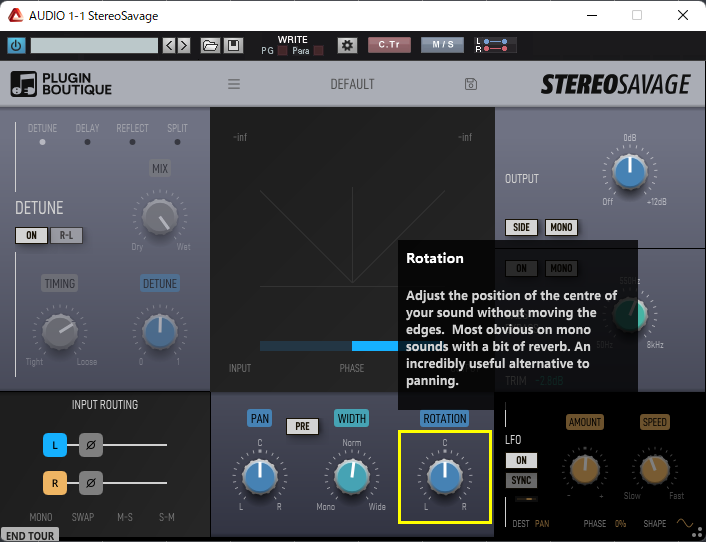Toggle the R-L button
This screenshot has height=542, width=706.
(66, 235)
